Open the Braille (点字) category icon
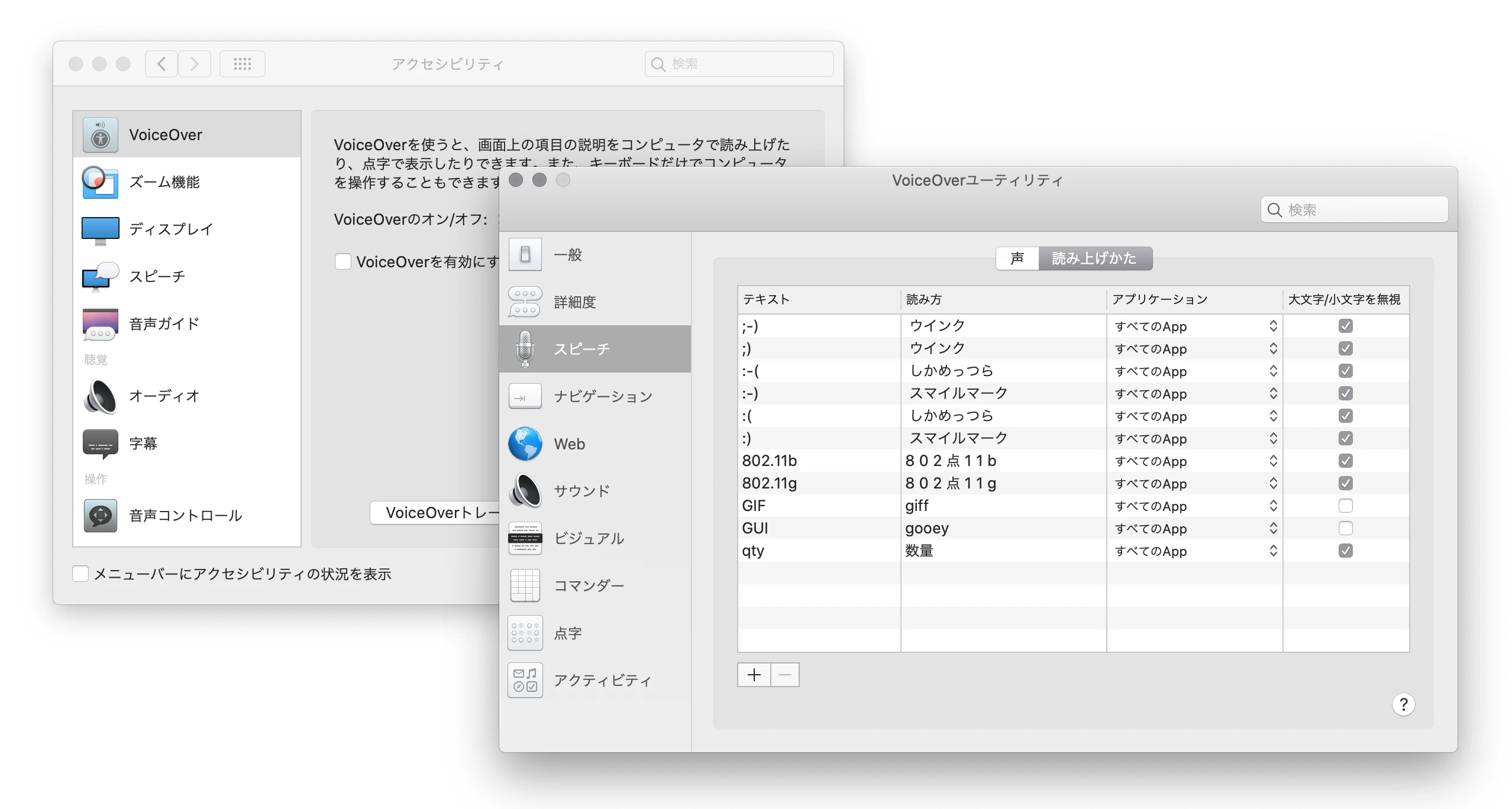The width and height of the screenshot is (1512, 809). click(525, 633)
